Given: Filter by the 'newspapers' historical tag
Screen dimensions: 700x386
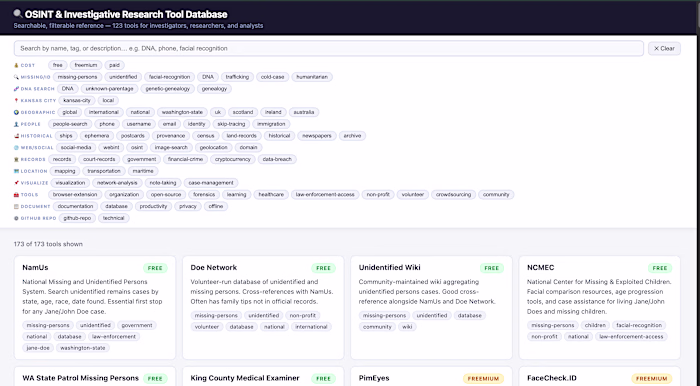Looking at the screenshot, I should pyautogui.click(x=317, y=136).
